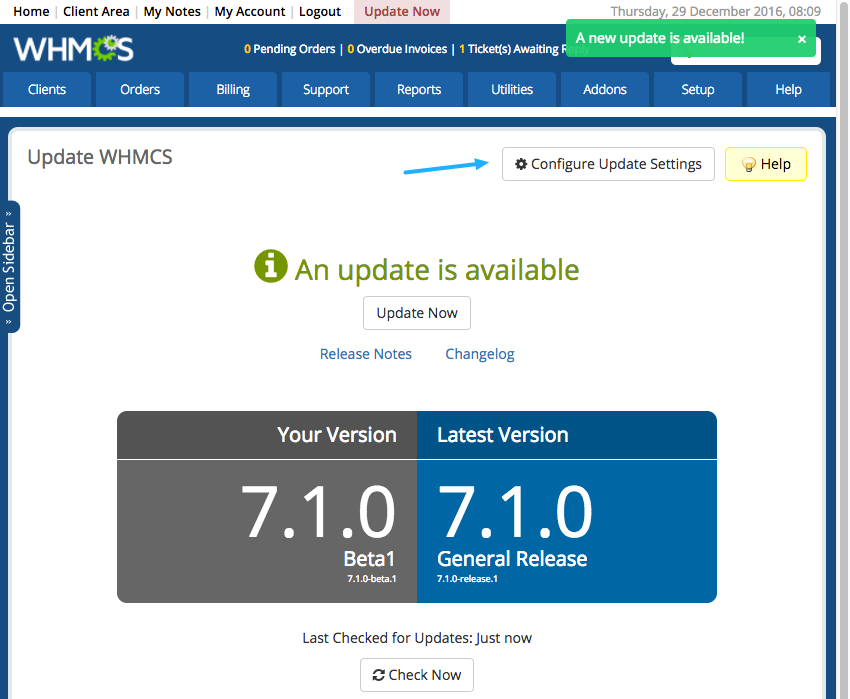
Task: Open the Orders menu
Action: pyautogui.click(x=140, y=89)
